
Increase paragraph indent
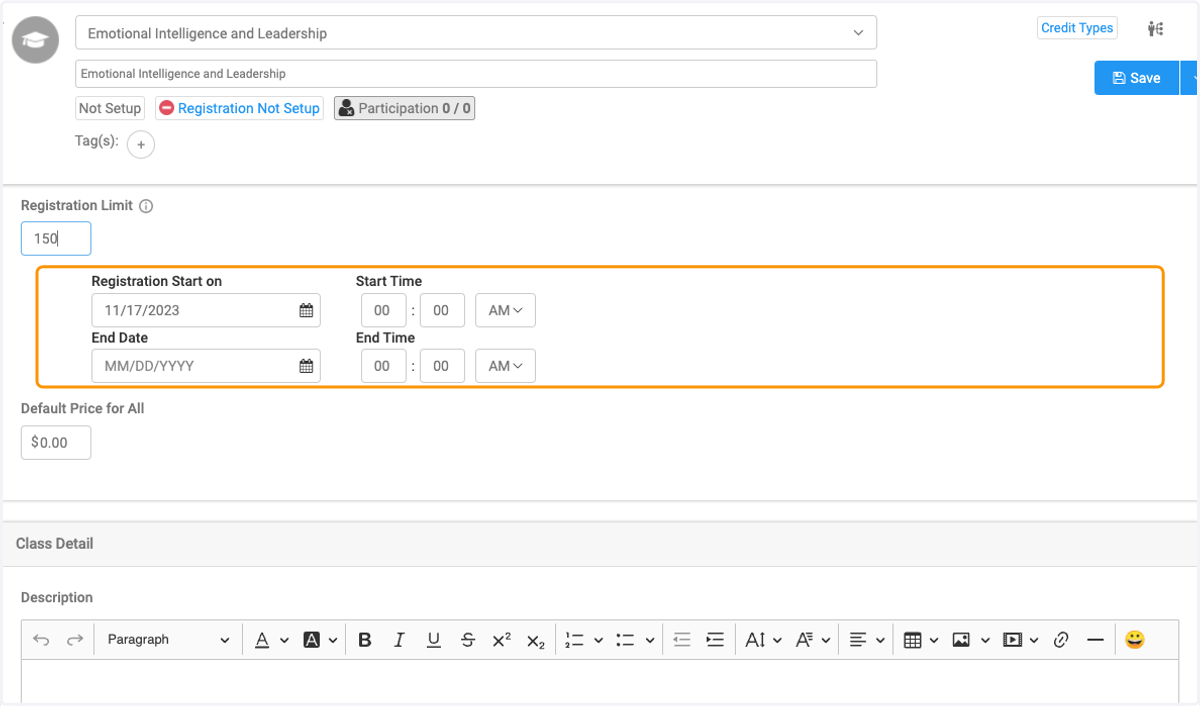coord(715,640)
